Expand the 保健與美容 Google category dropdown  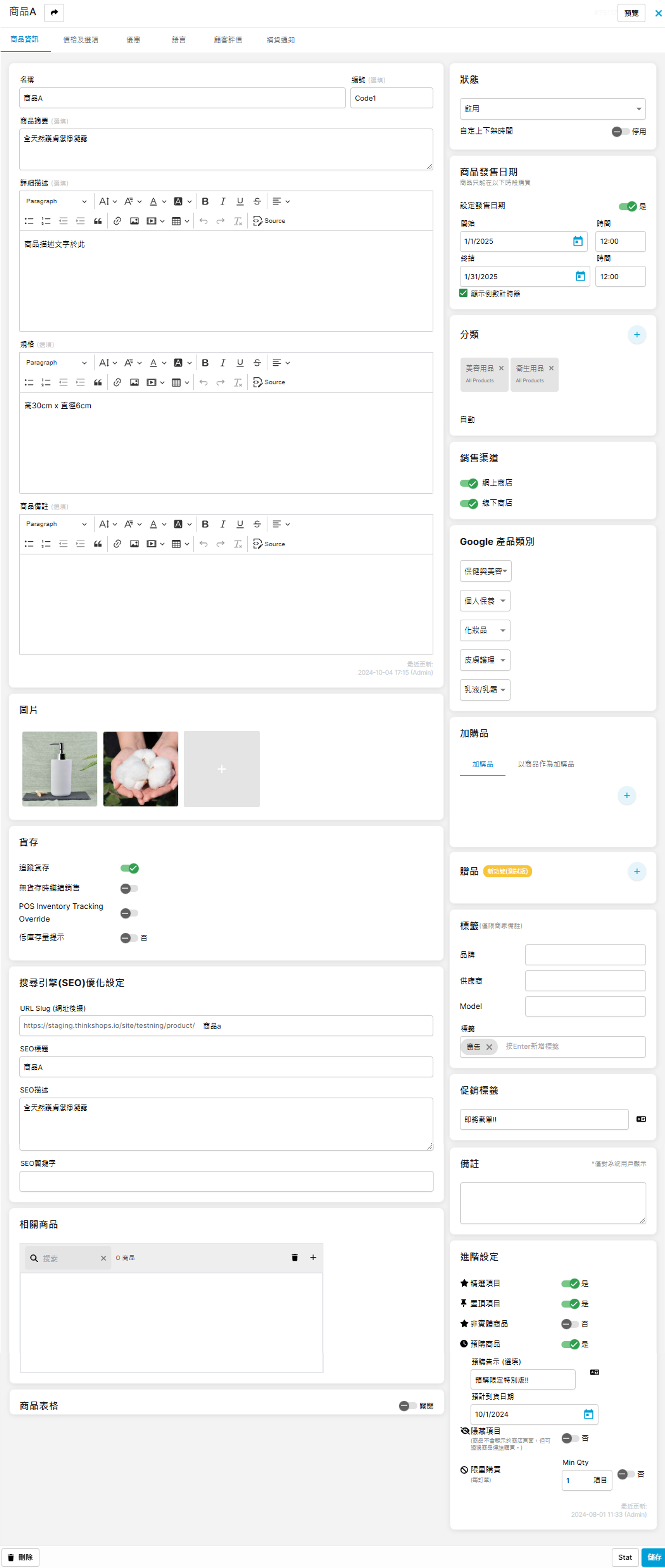tap(485, 571)
